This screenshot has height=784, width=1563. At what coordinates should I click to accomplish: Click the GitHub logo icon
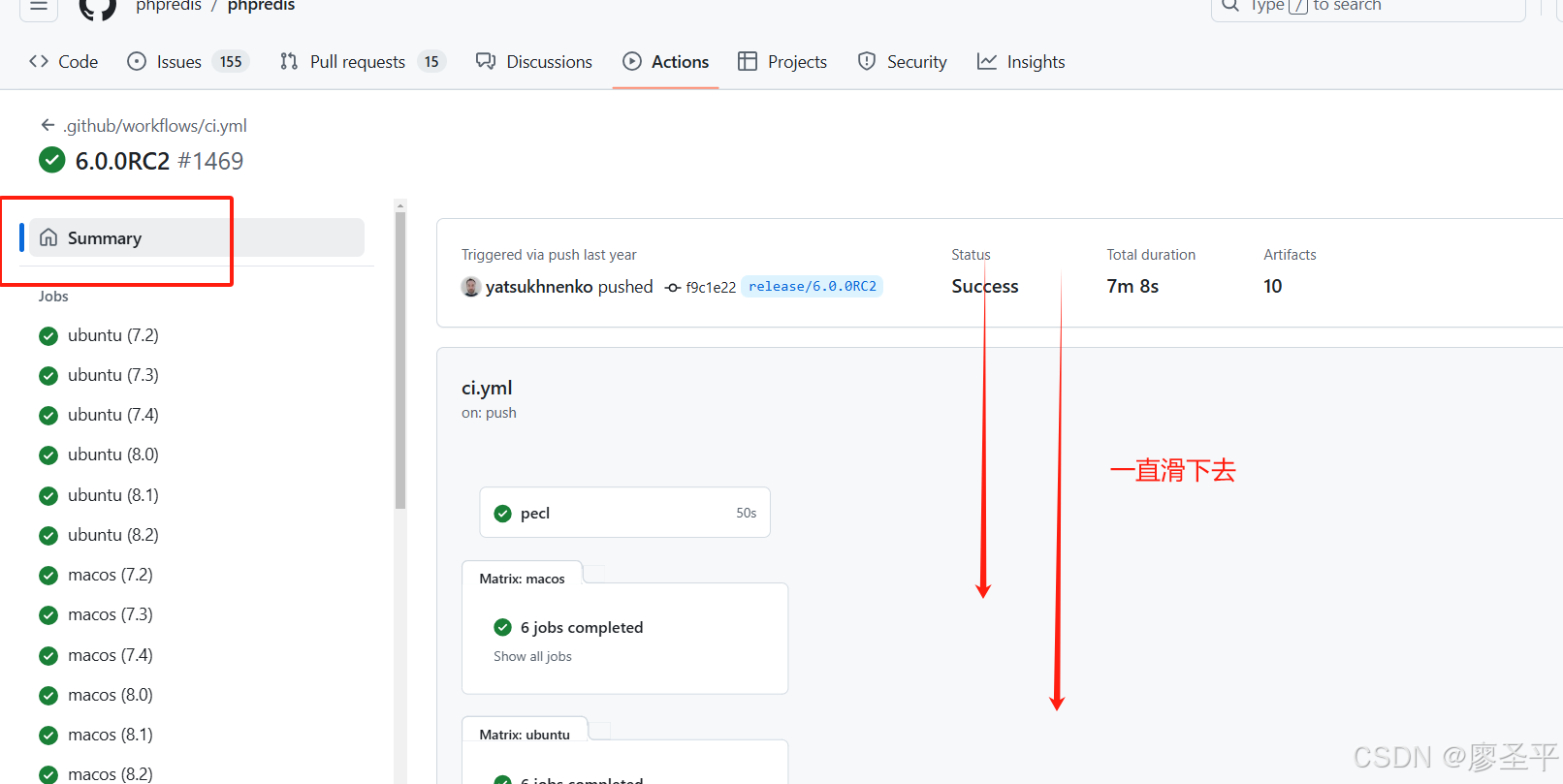[x=97, y=8]
